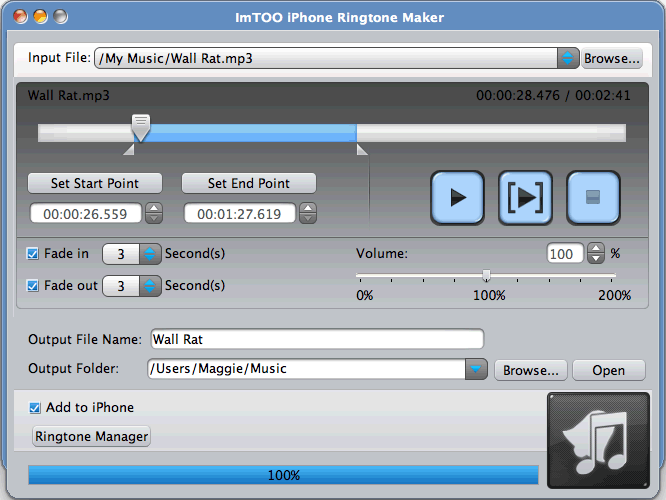This screenshot has height=500, width=666.
Task: Click the 100% conversion progress bar
Action: point(283,475)
